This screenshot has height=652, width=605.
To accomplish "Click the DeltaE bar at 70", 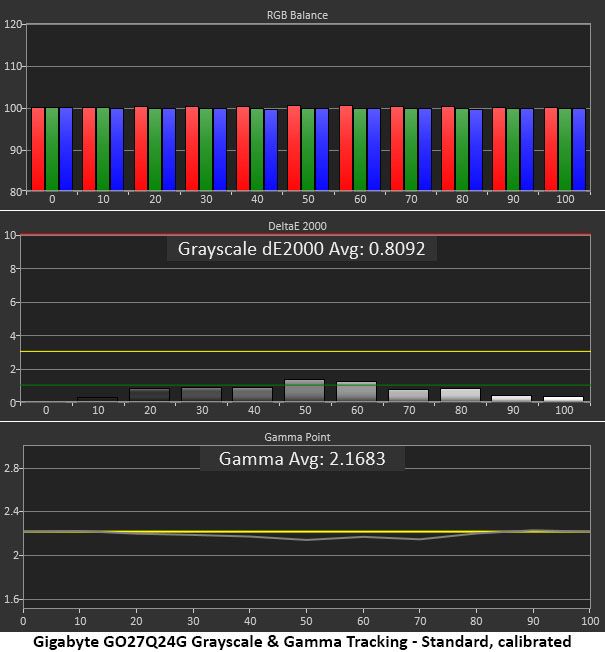I will point(408,395).
